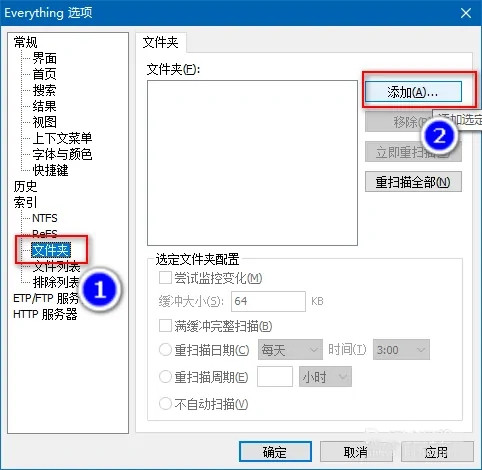Viewport: 482px width, 470px height.
Task: Enable 尝试监控变化(M) checkbox
Action: pyautogui.click(x=165, y=278)
